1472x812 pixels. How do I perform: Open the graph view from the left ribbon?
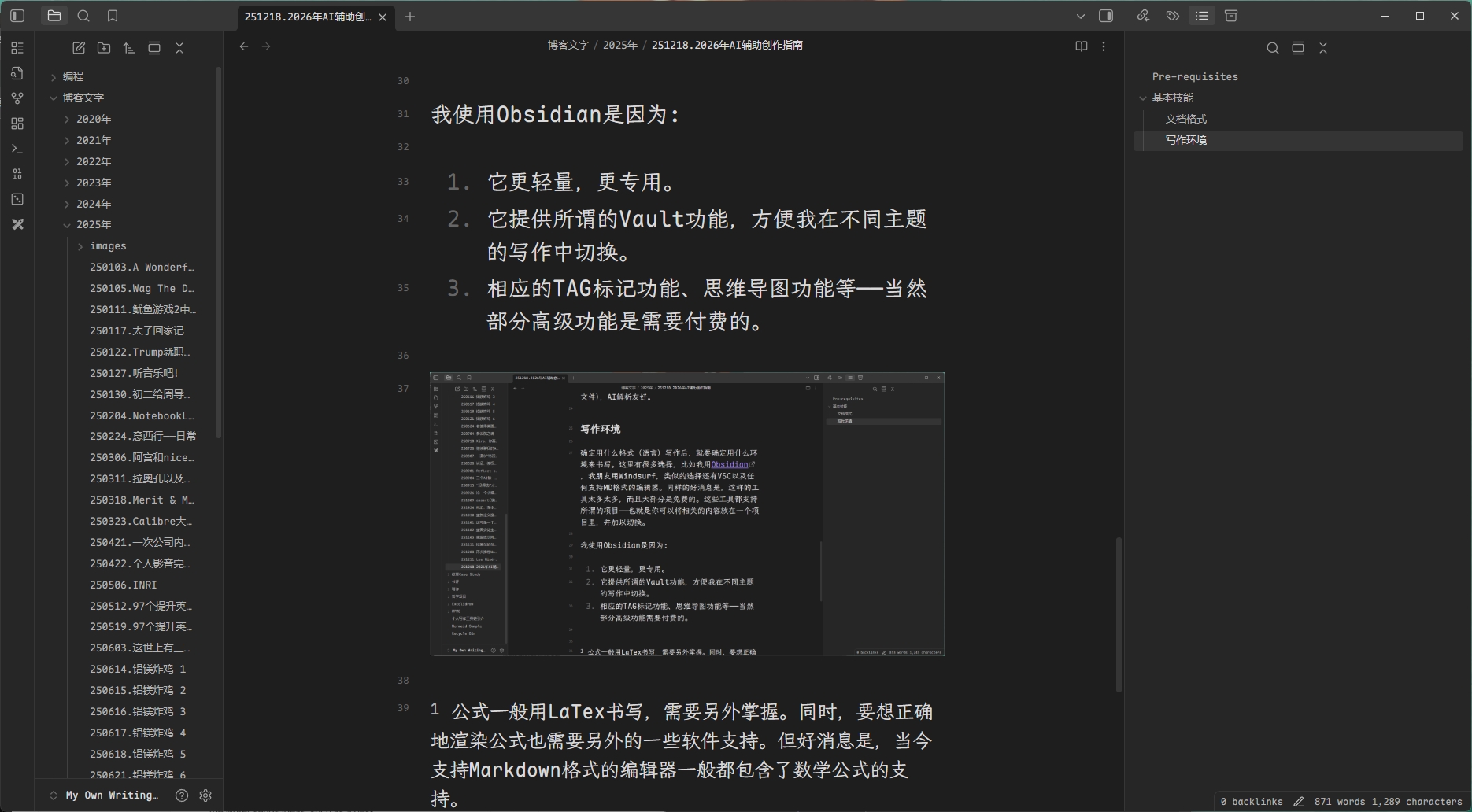click(x=17, y=98)
